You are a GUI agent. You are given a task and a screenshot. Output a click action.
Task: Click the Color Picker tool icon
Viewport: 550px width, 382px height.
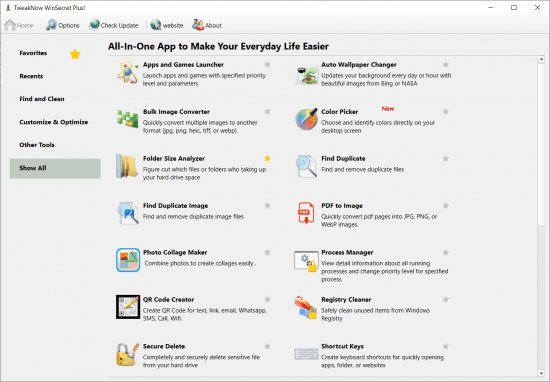tap(306, 119)
